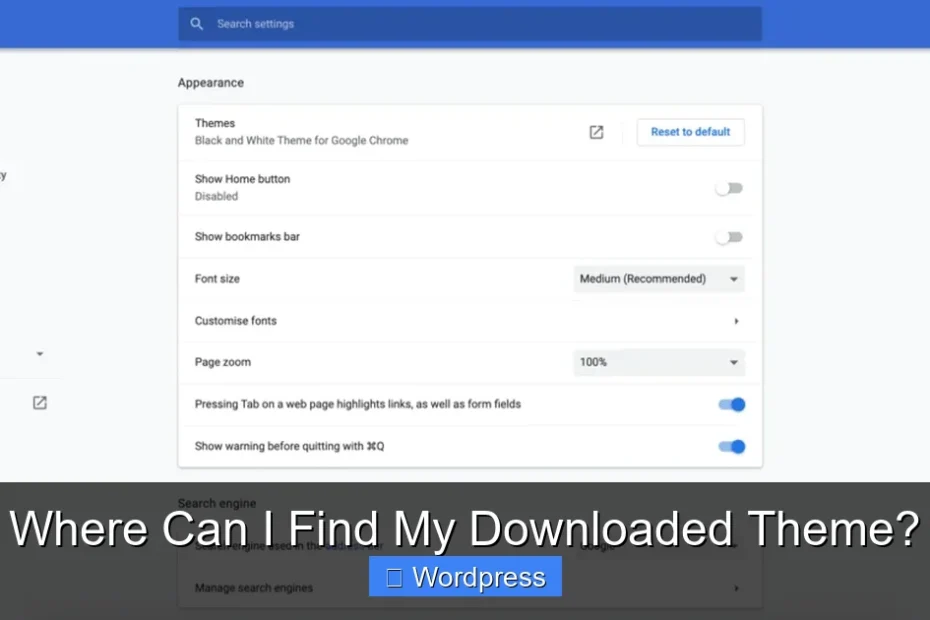Open the search engine used in address bar dropdown
930x620 pixels.
tap(658, 545)
